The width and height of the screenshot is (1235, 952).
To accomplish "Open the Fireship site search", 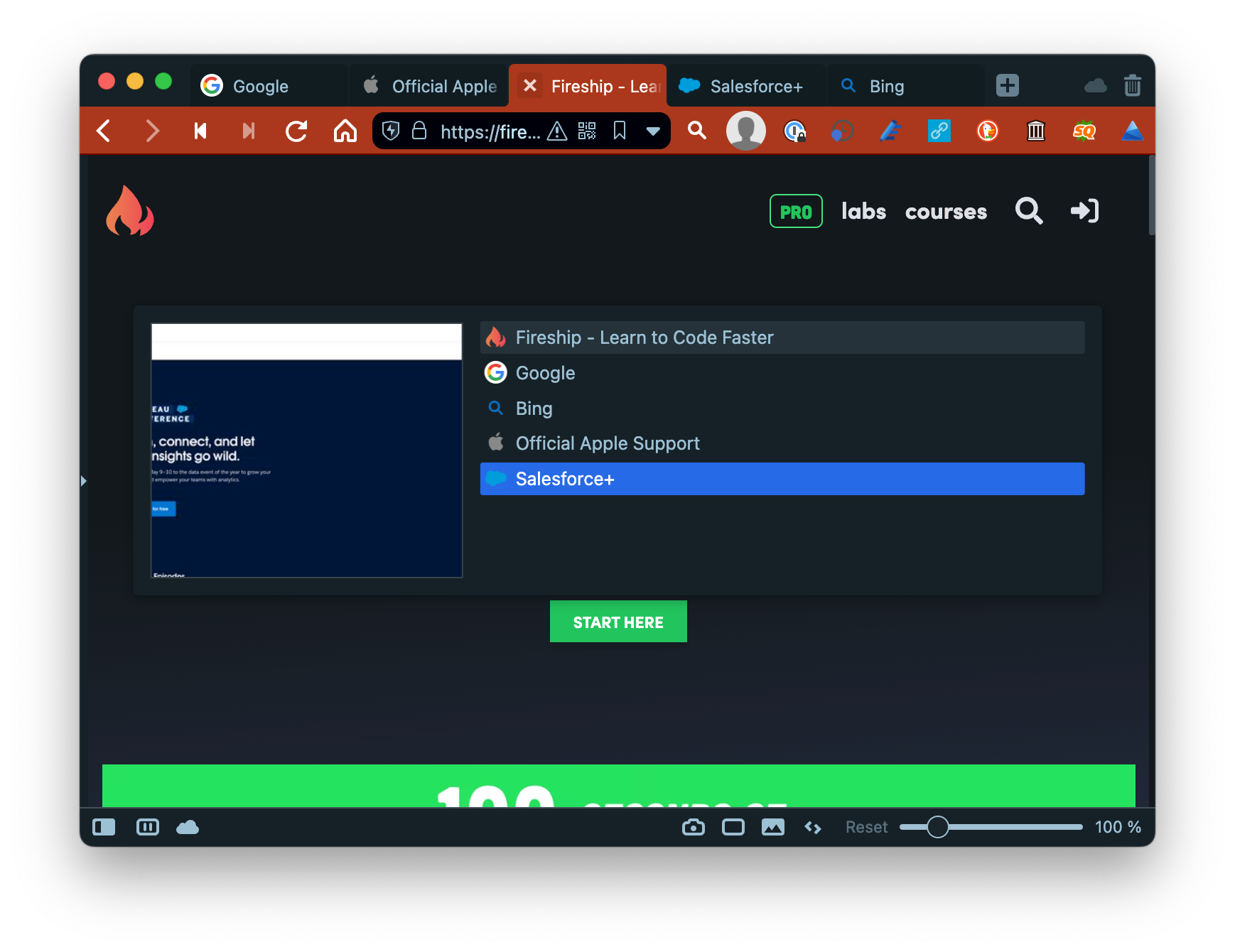I will (x=1029, y=211).
